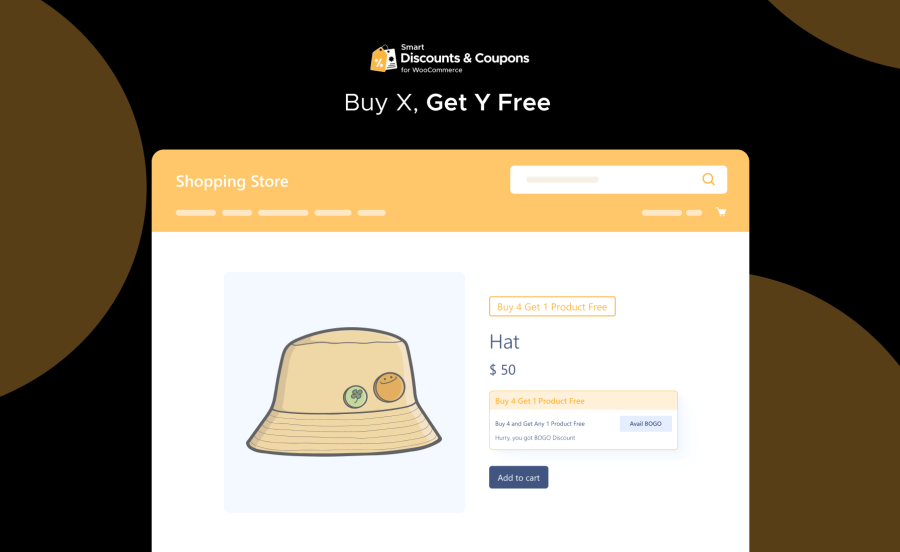The height and width of the screenshot is (552, 900).
Task: Click the Hat product title
Action: point(504,342)
